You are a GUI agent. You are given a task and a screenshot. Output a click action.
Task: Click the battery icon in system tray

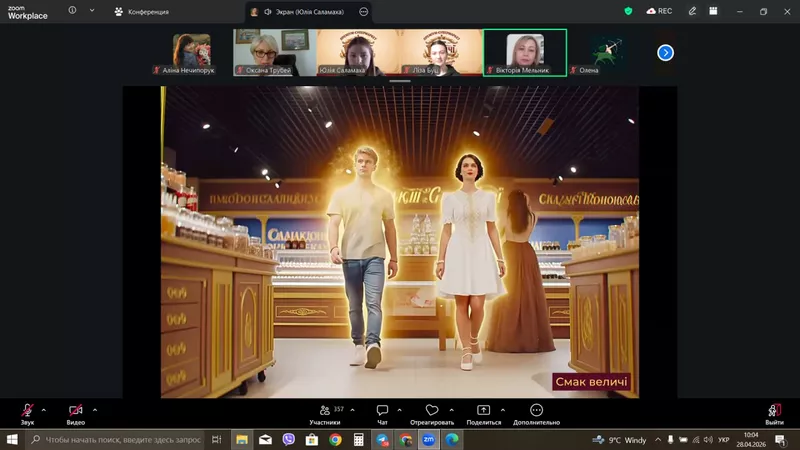683,440
